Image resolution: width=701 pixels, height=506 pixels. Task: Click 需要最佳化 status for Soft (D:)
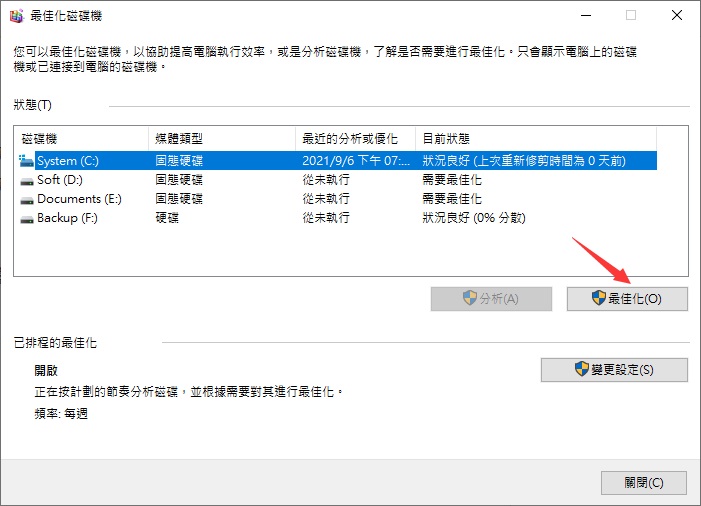point(452,180)
